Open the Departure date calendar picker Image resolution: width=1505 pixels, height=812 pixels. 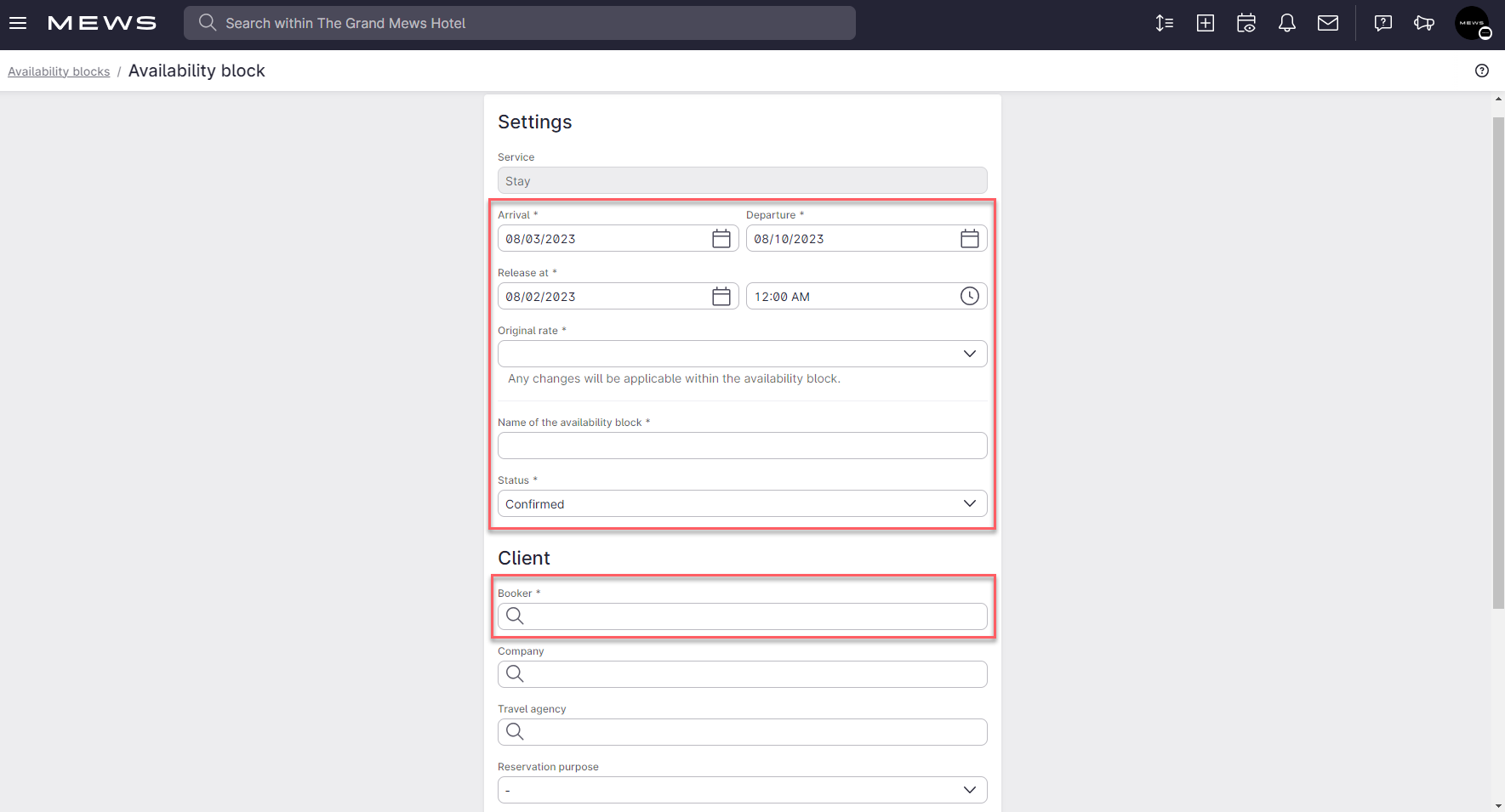969,238
